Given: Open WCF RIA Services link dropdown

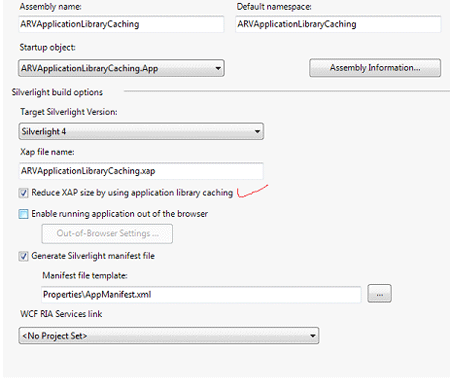Looking at the screenshot, I should pos(169,336).
